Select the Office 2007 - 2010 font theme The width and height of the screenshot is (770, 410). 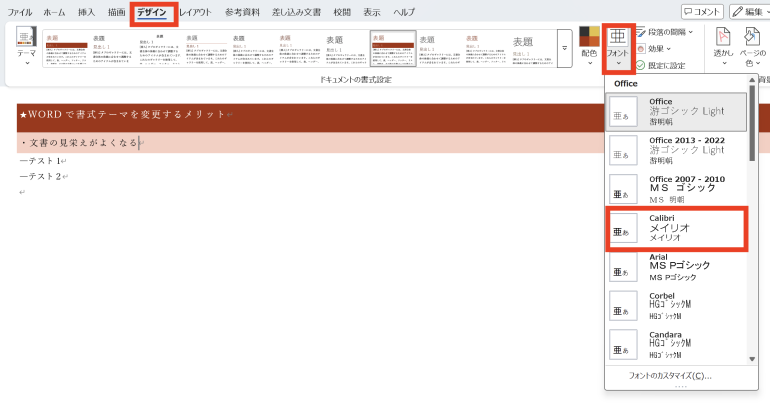click(676, 189)
